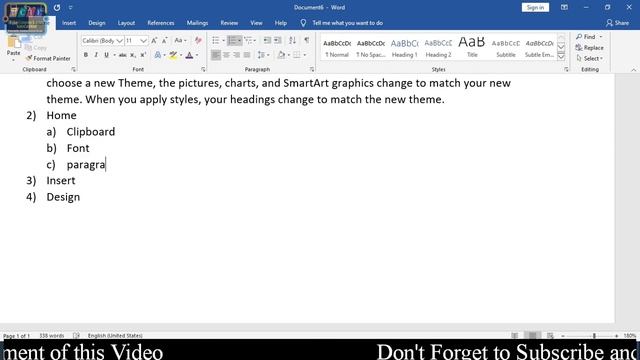Click the zoom out minus button
This screenshot has height=360, width=640.
click(x=563, y=336)
